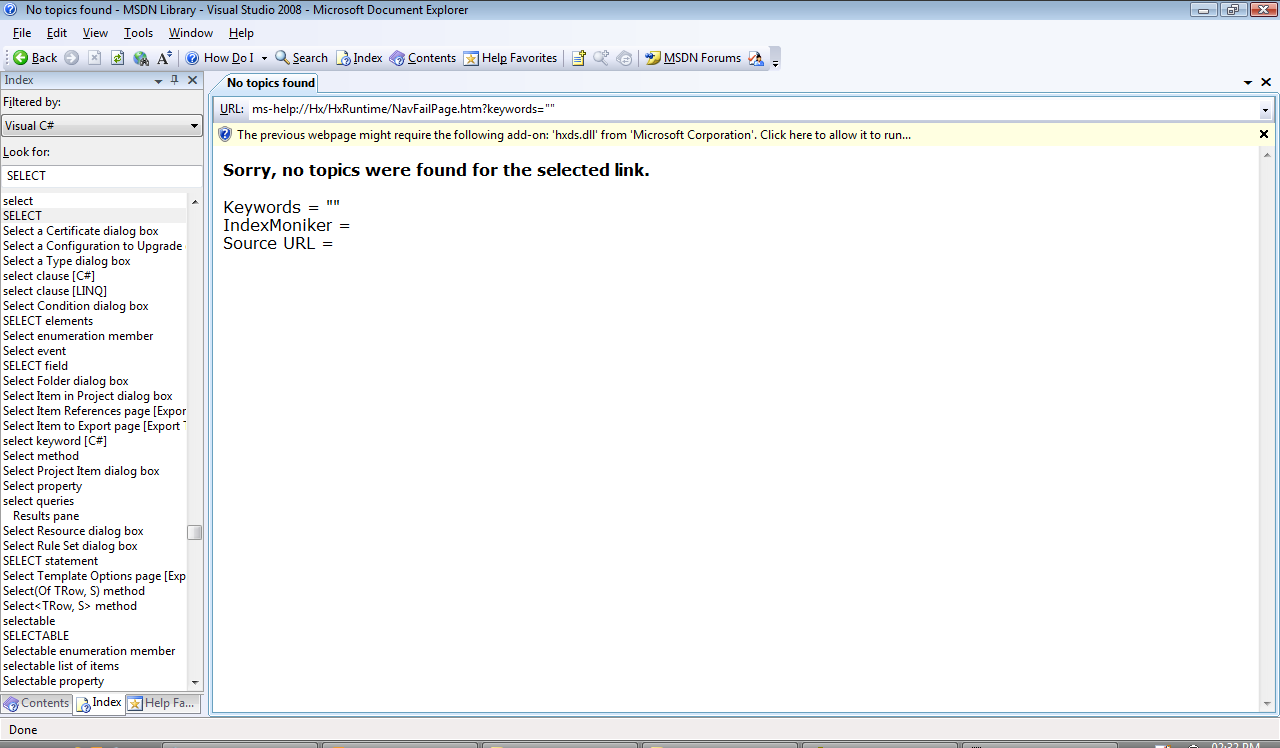This screenshot has width=1280, height=748.
Task: Expand the How Do I dropdown arrow
Action: pyautogui.click(x=264, y=58)
